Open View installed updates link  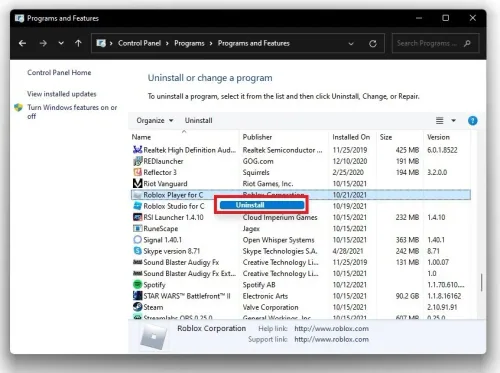(62, 94)
